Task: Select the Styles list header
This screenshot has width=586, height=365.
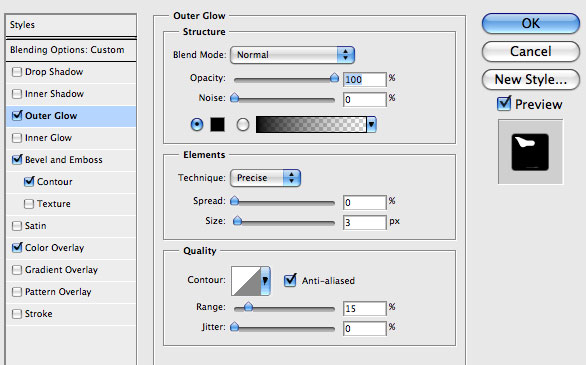Action: click(x=71, y=25)
